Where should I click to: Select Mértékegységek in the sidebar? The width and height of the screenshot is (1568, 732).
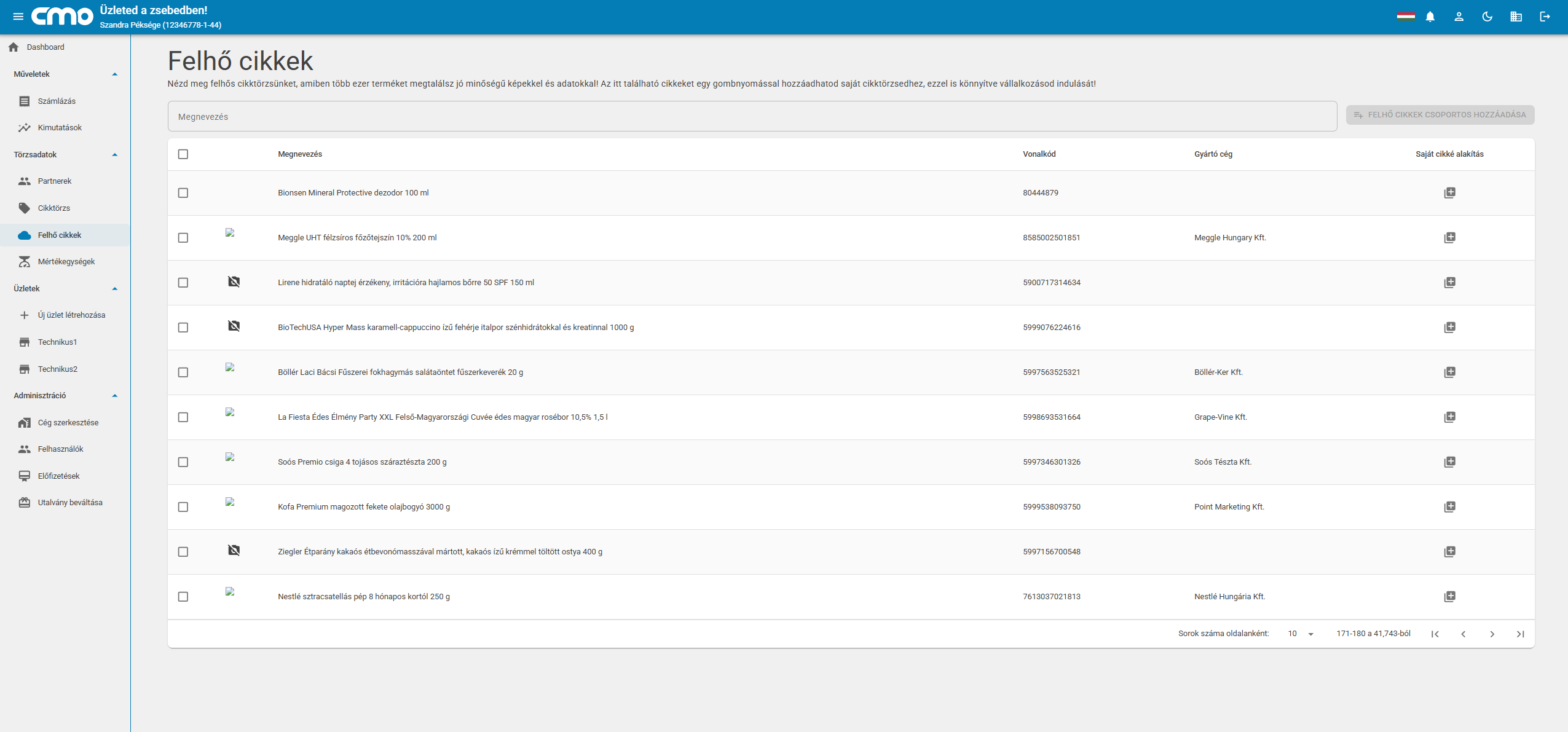pyautogui.click(x=65, y=262)
